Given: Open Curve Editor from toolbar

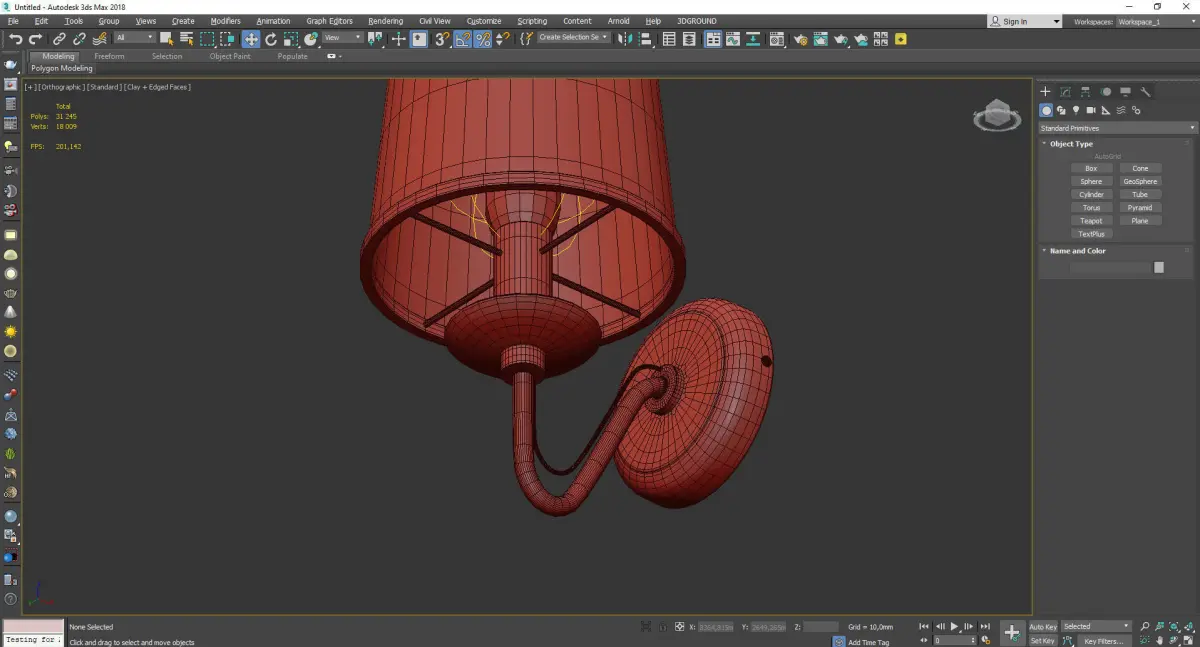Looking at the screenshot, I should (733, 39).
